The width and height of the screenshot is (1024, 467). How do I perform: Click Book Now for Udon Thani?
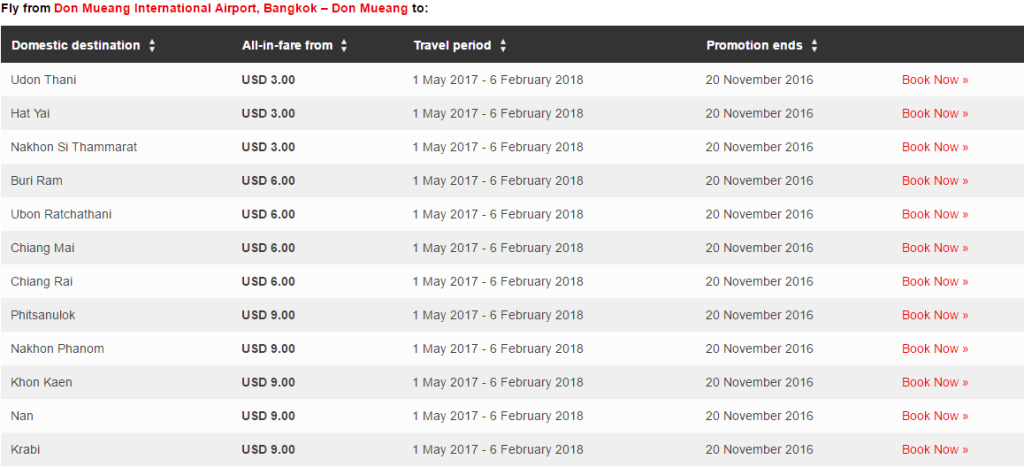click(934, 80)
